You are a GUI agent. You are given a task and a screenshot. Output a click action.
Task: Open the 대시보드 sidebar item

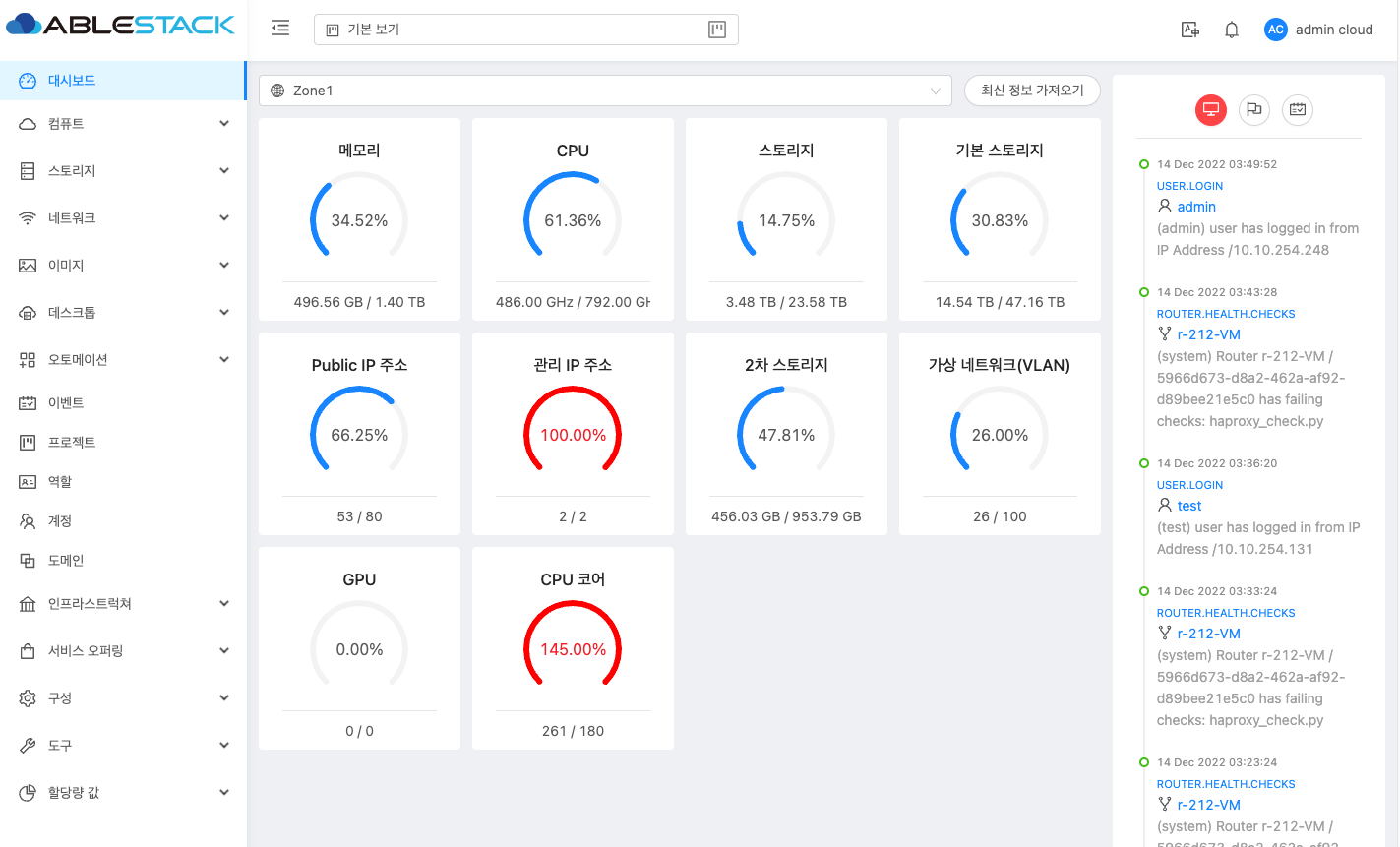[x=72, y=81]
